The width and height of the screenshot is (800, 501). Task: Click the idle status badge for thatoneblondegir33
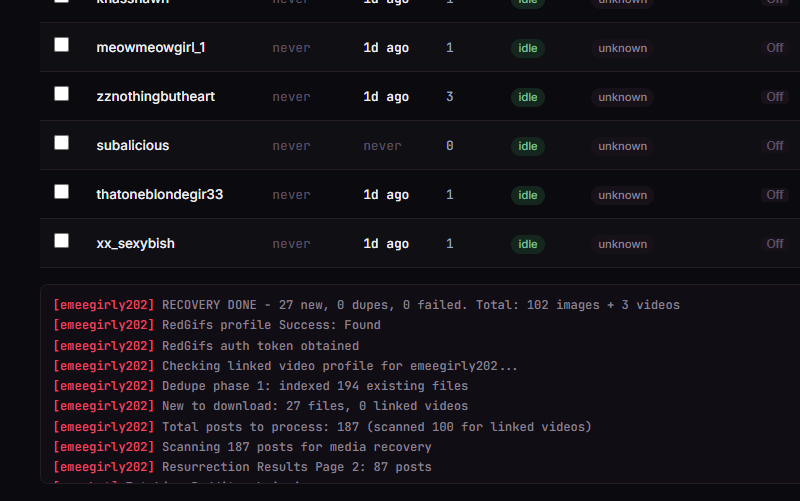tap(528, 195)
